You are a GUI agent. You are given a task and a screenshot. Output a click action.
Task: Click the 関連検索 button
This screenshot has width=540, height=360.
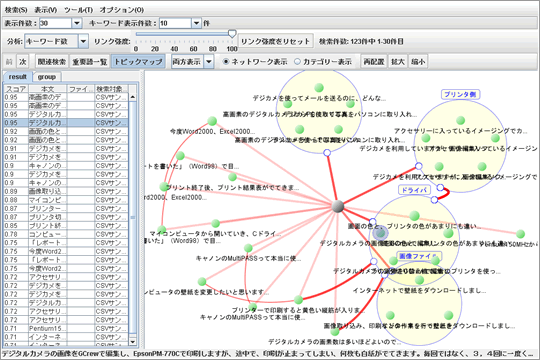tap(52, 62)
